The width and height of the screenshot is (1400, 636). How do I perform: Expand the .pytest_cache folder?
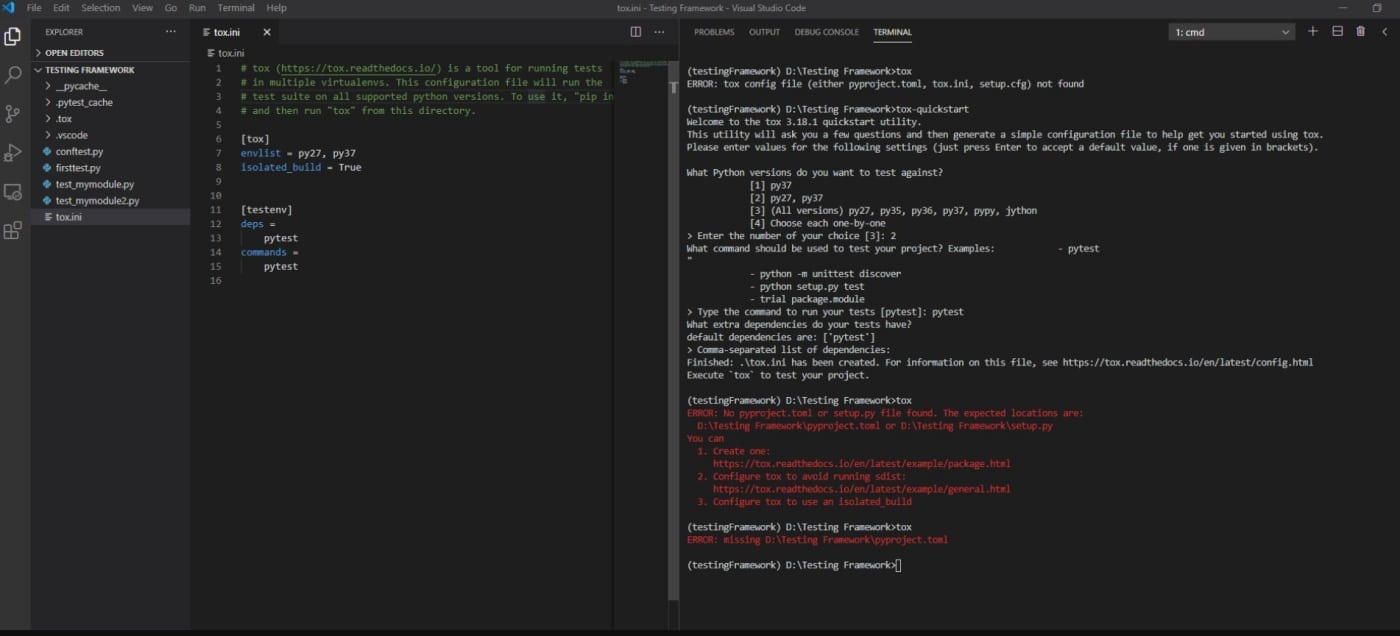click(110, 102)
